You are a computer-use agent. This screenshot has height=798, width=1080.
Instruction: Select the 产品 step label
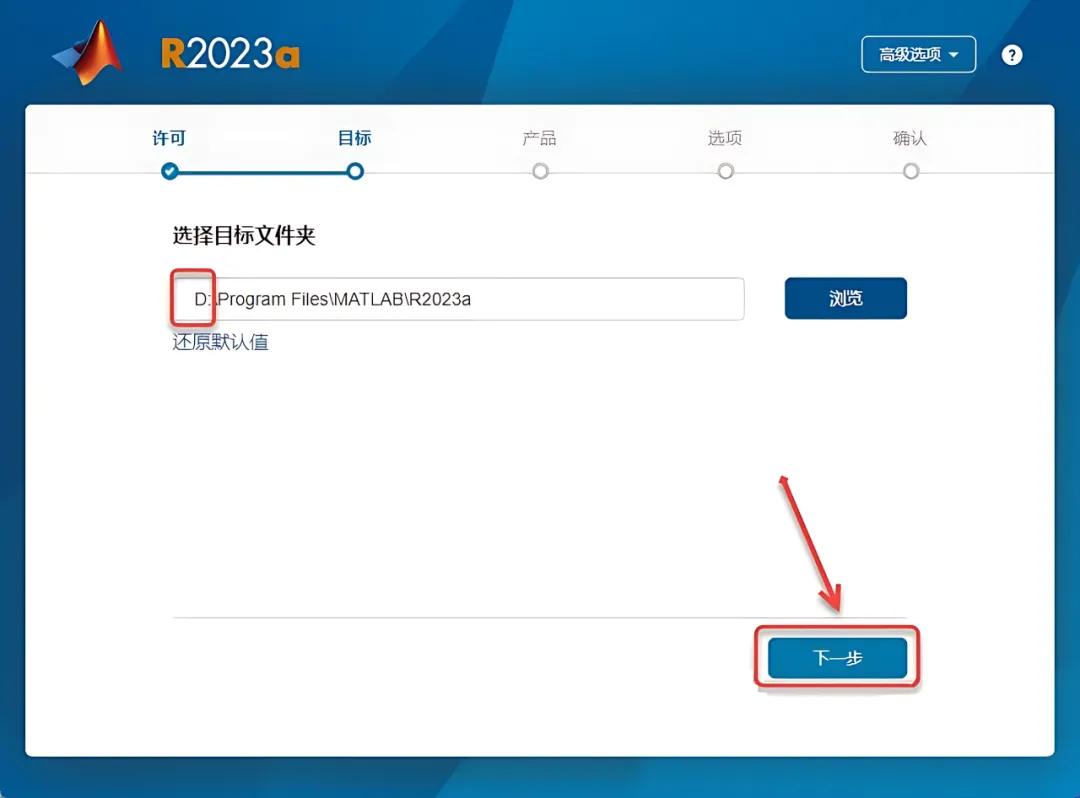coord(539,138)
